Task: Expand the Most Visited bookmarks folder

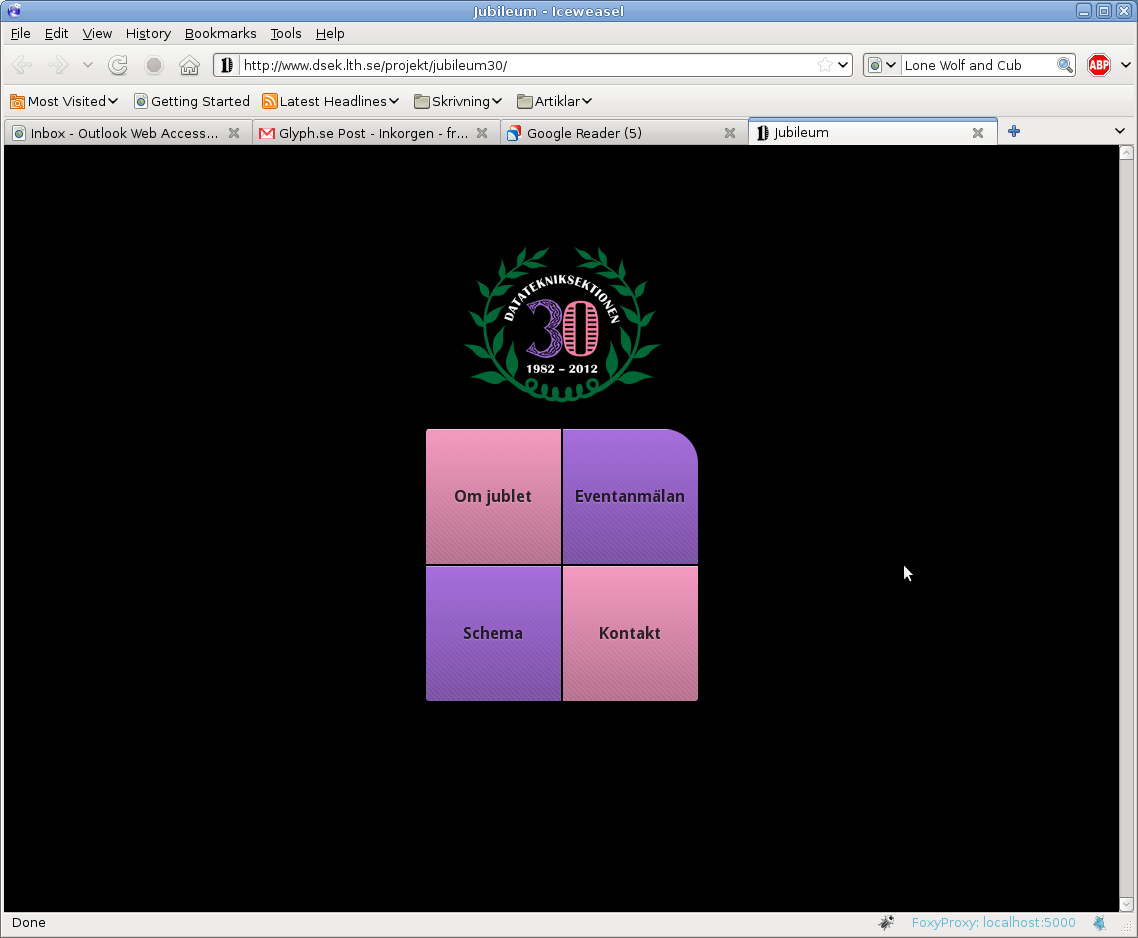Action: pos(64,102)
